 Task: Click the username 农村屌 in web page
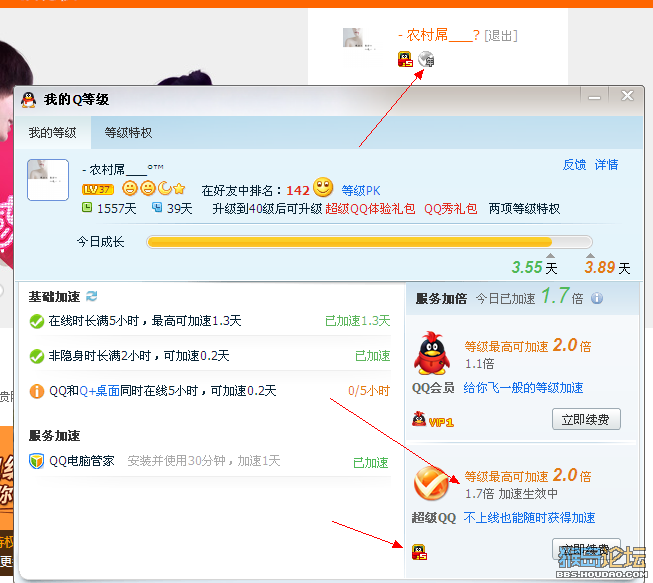438,35
